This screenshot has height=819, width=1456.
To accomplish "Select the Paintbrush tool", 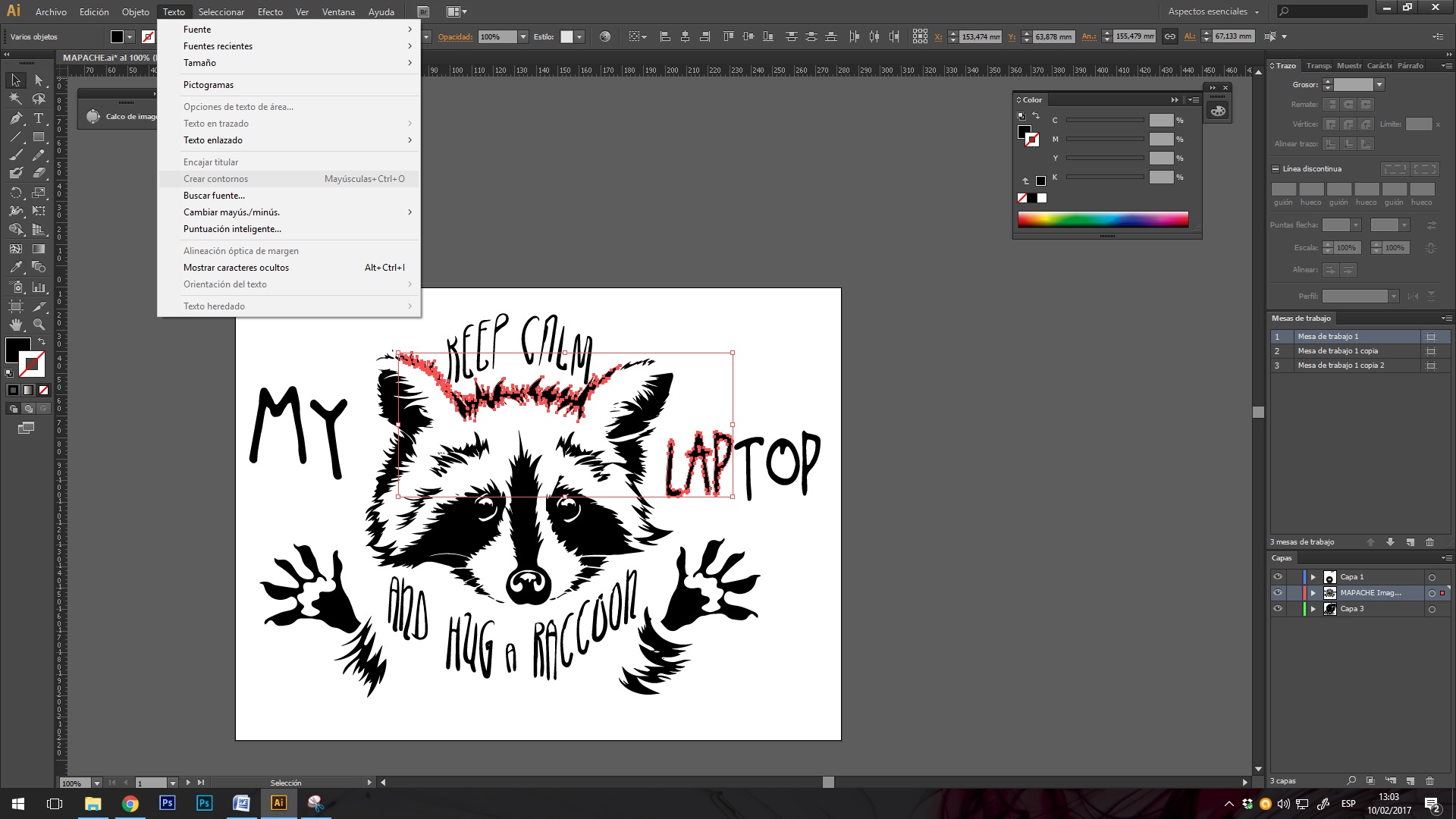I will tap(15, 155).
